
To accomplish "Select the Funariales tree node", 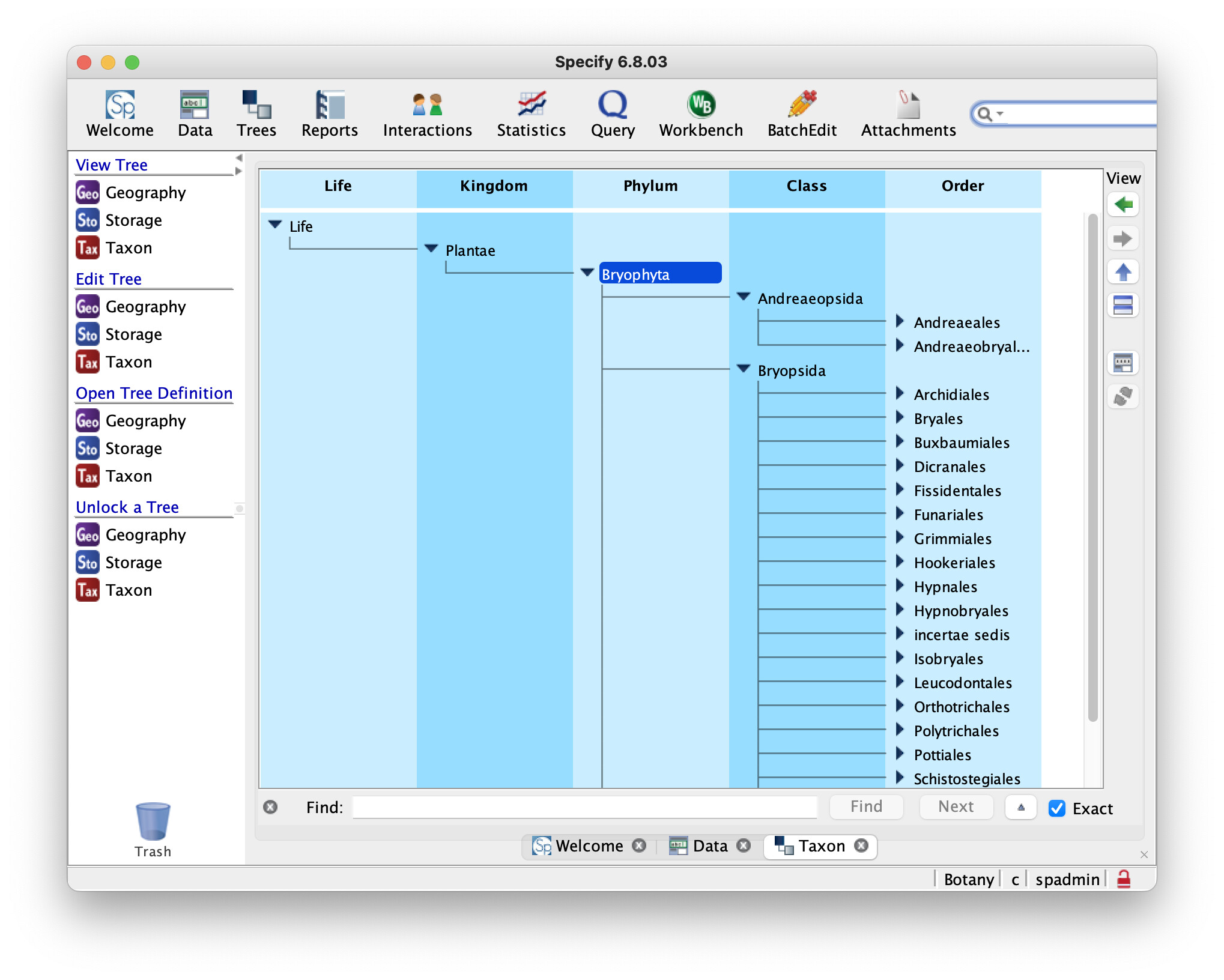I will coord(948,515).
